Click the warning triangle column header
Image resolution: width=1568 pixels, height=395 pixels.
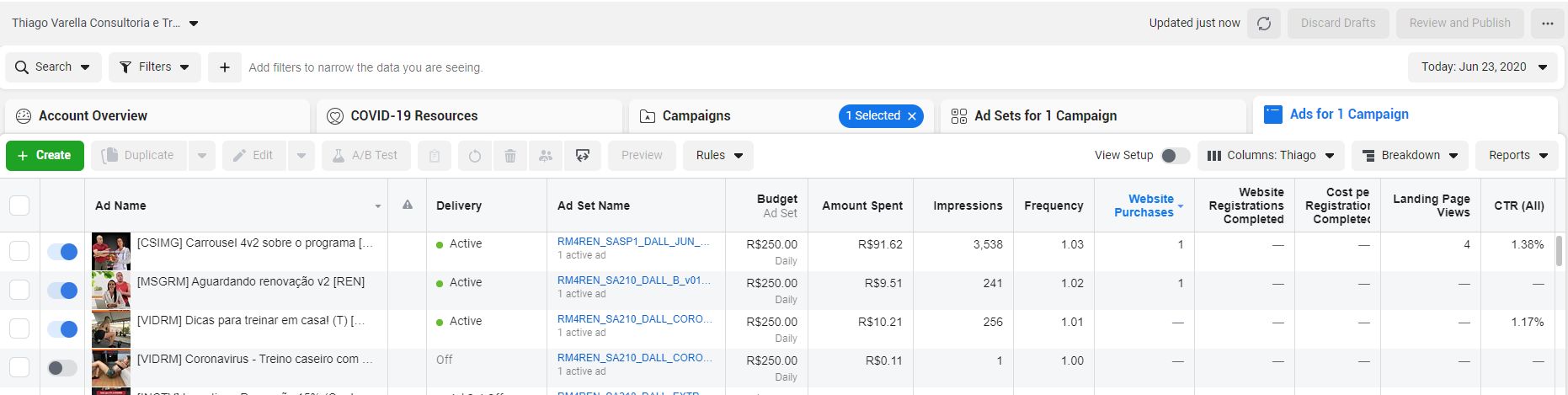click(408, 206)
